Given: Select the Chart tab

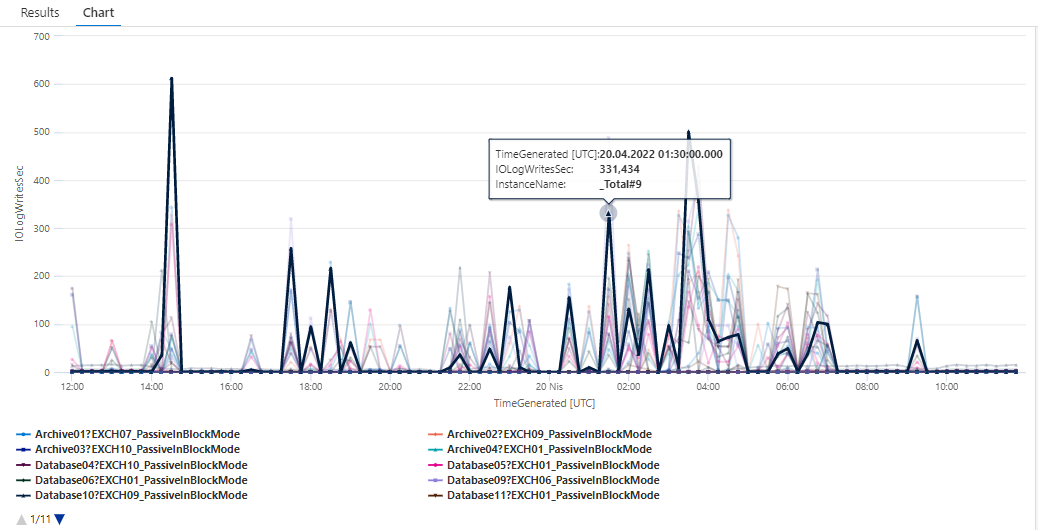Looking at the screenshot, I should pos(98,13).
